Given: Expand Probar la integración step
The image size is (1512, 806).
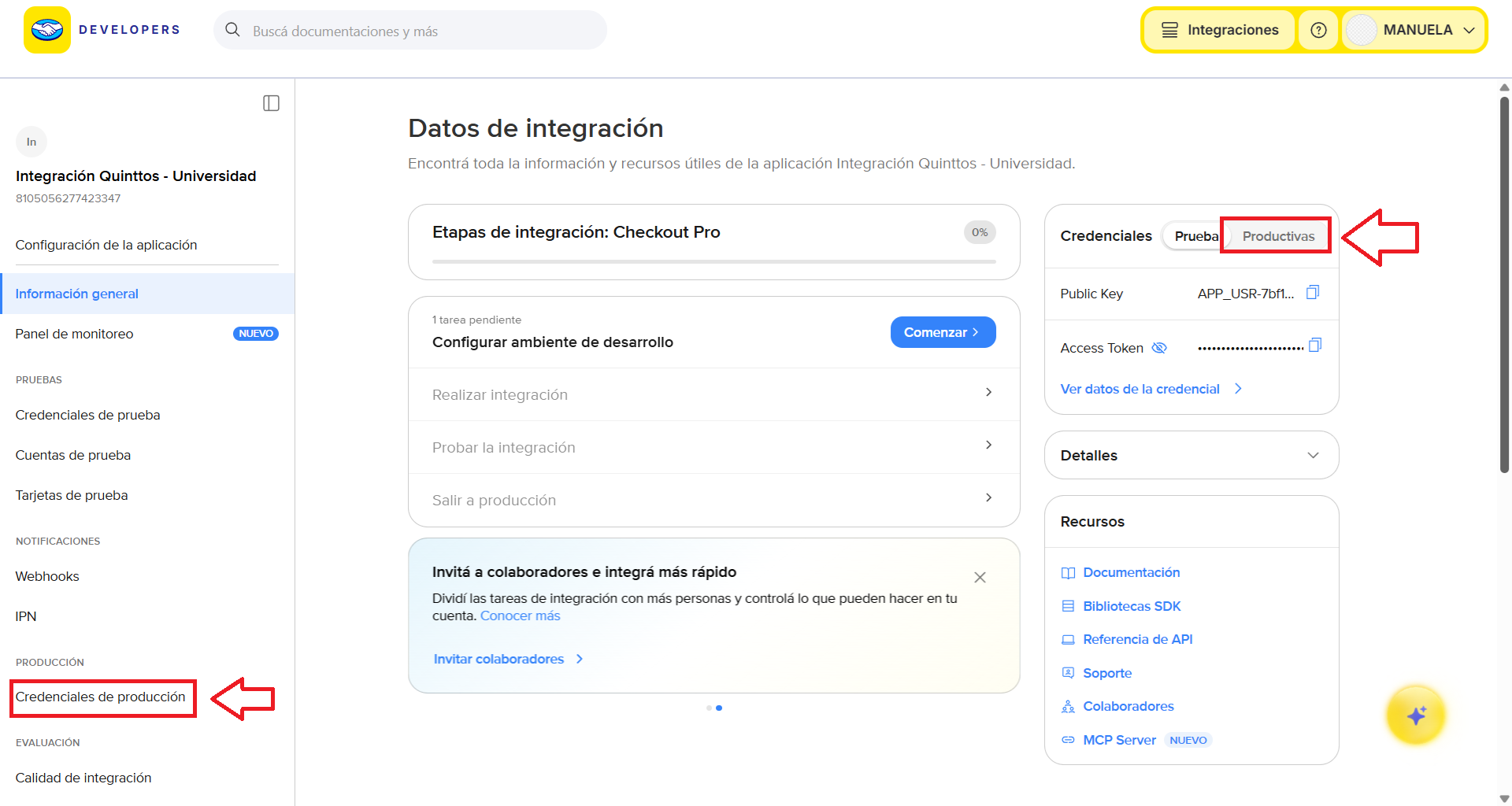Looking at the screenshot, I should point(713,447).
